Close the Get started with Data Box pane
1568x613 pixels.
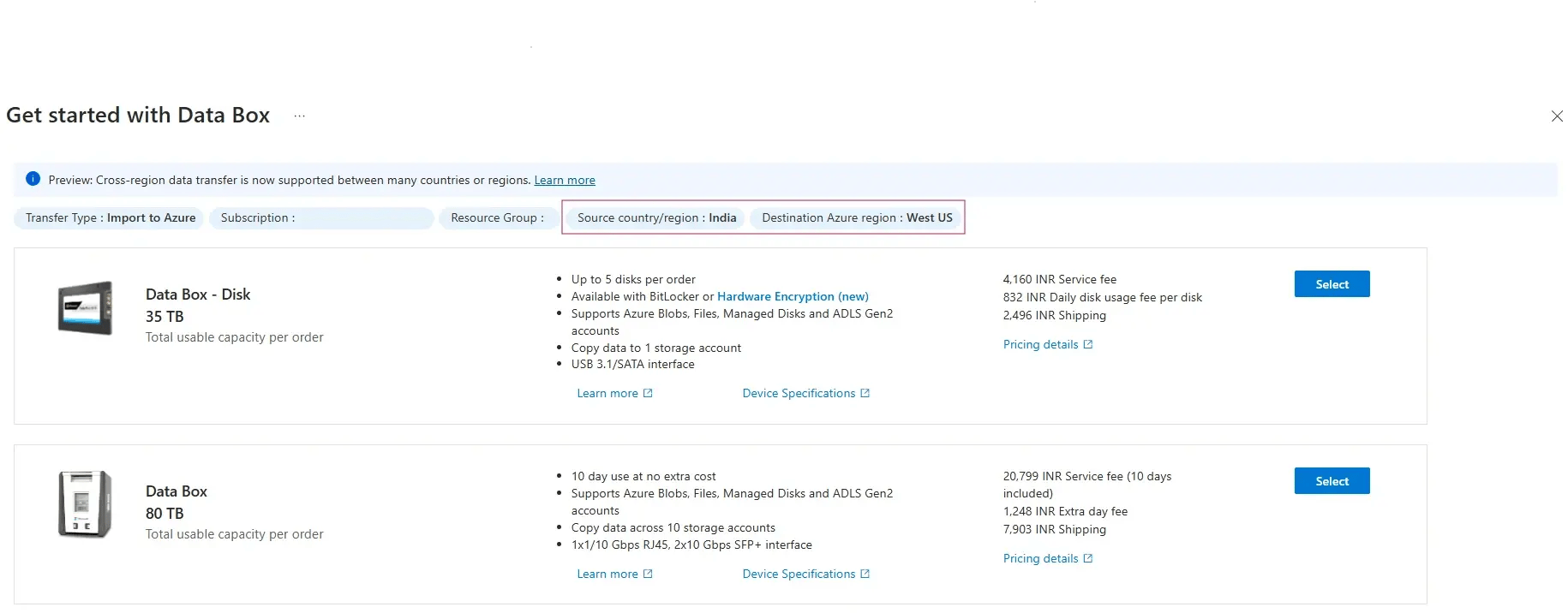pos(1556,116)
